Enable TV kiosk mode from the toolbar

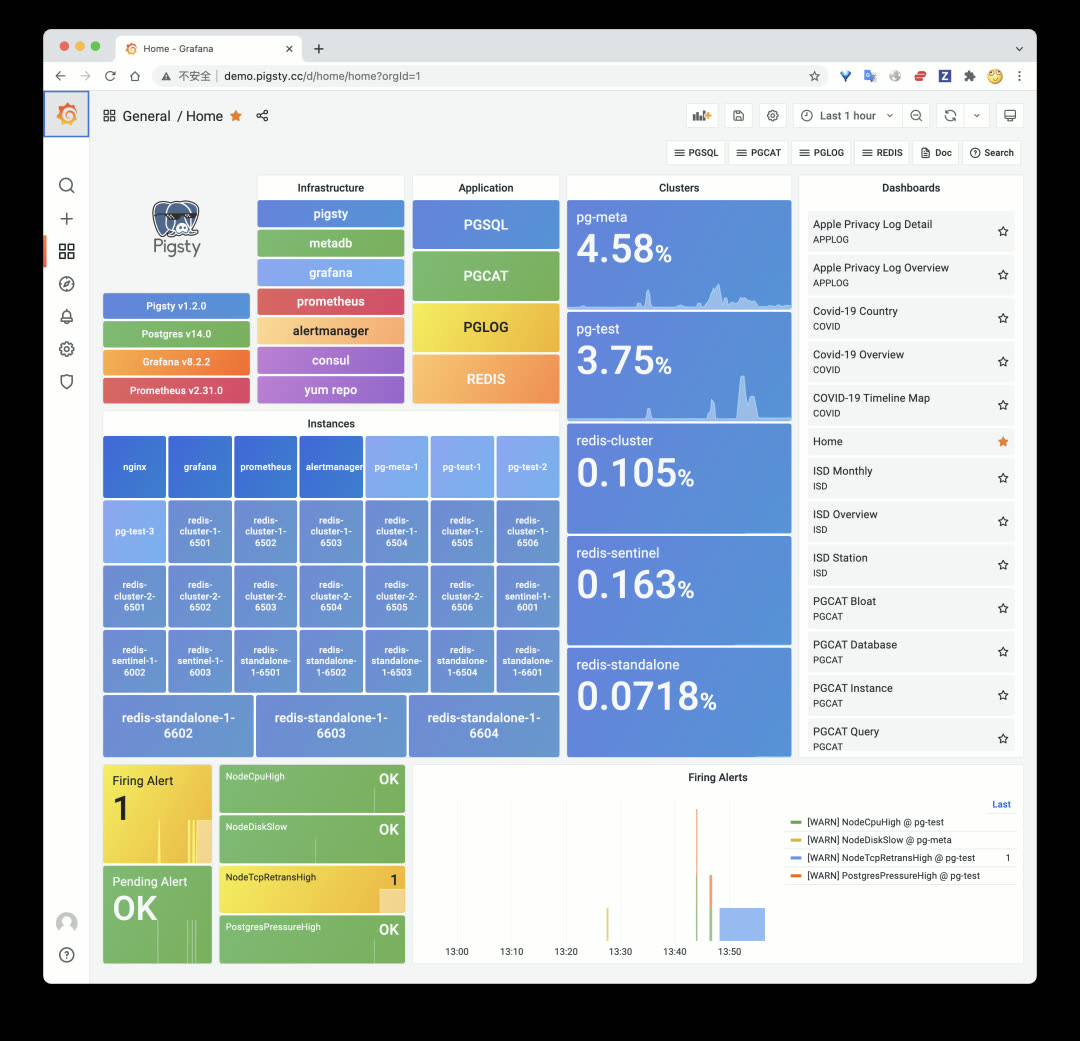click(x=1009, y=115)
